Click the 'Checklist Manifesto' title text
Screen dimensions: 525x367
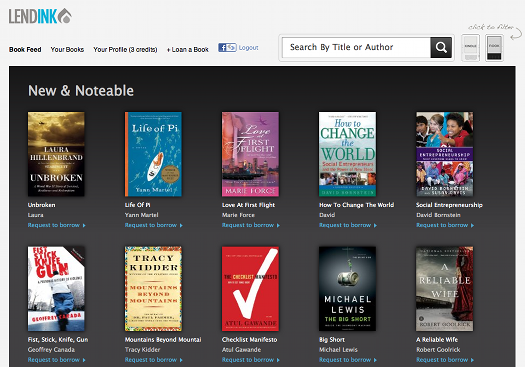pyautogui.click(x=249, y=340)
